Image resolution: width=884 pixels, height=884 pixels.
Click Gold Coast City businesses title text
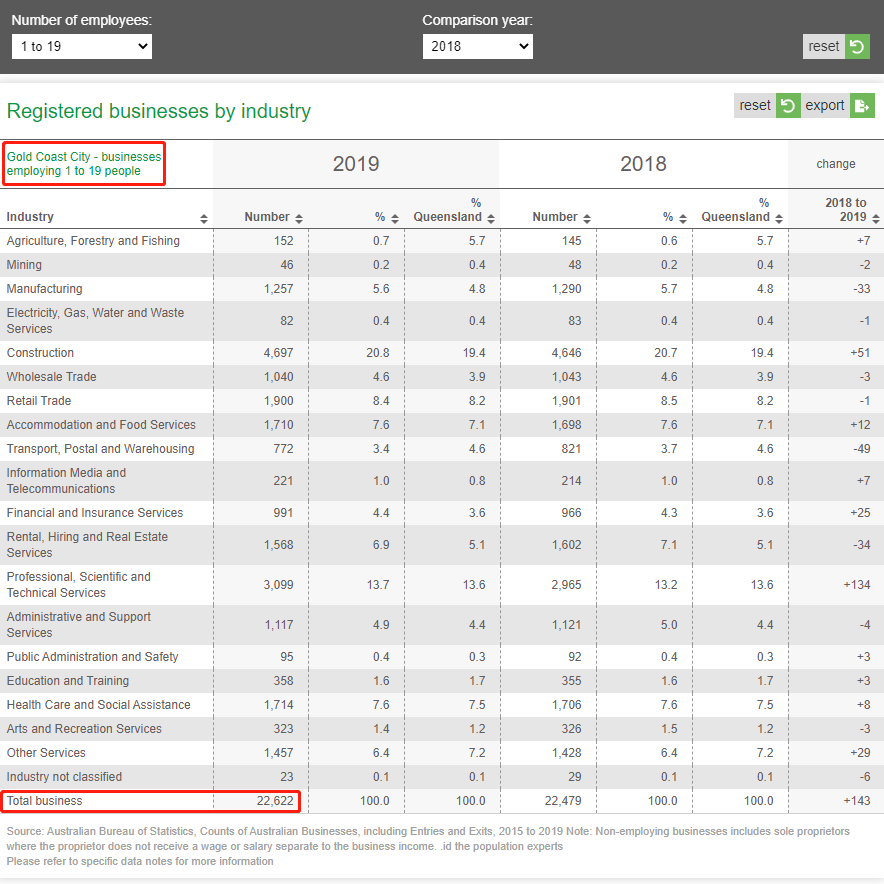coord(84,163)
